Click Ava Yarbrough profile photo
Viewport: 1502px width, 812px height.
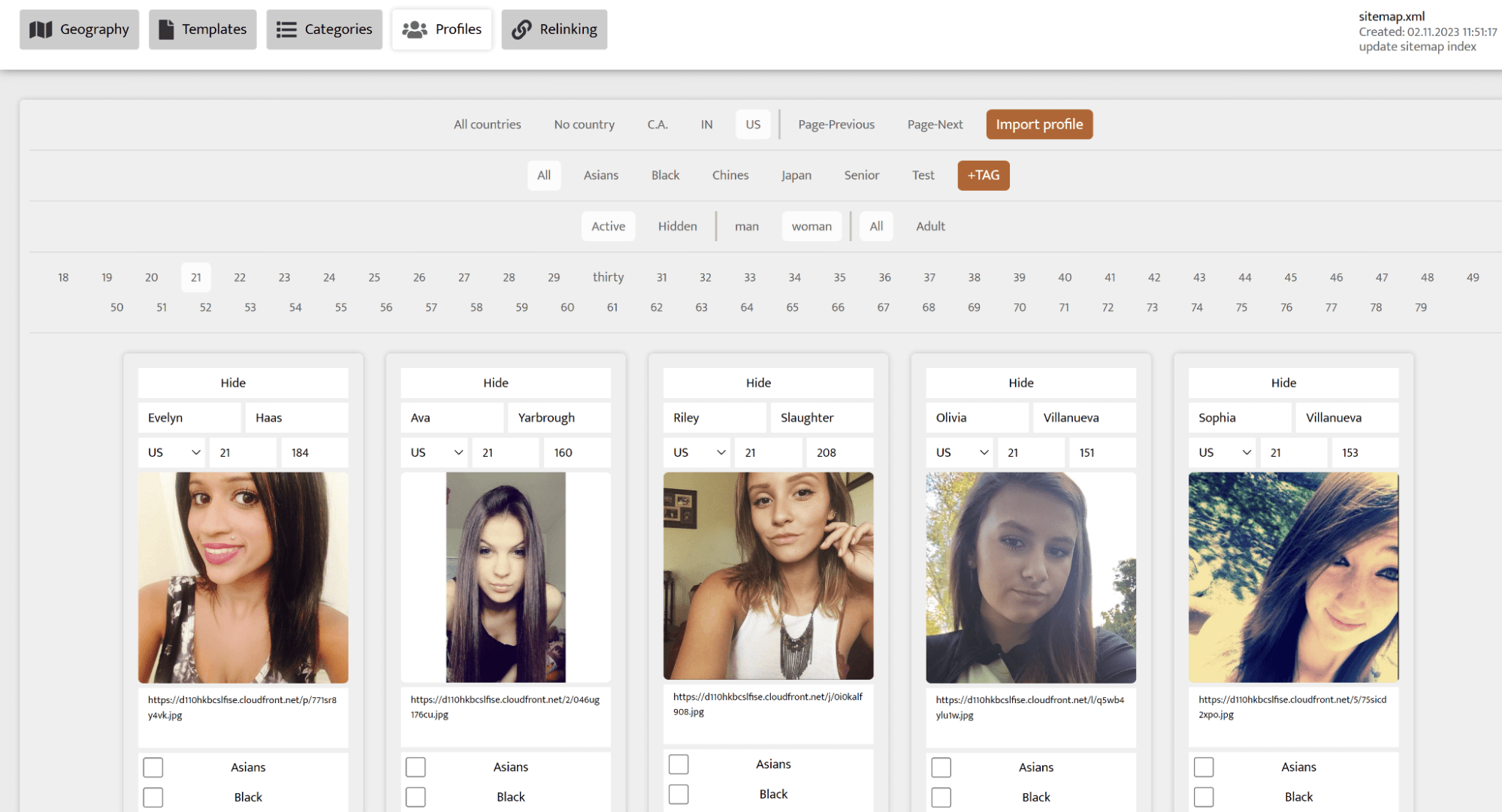tap(506, 578)
